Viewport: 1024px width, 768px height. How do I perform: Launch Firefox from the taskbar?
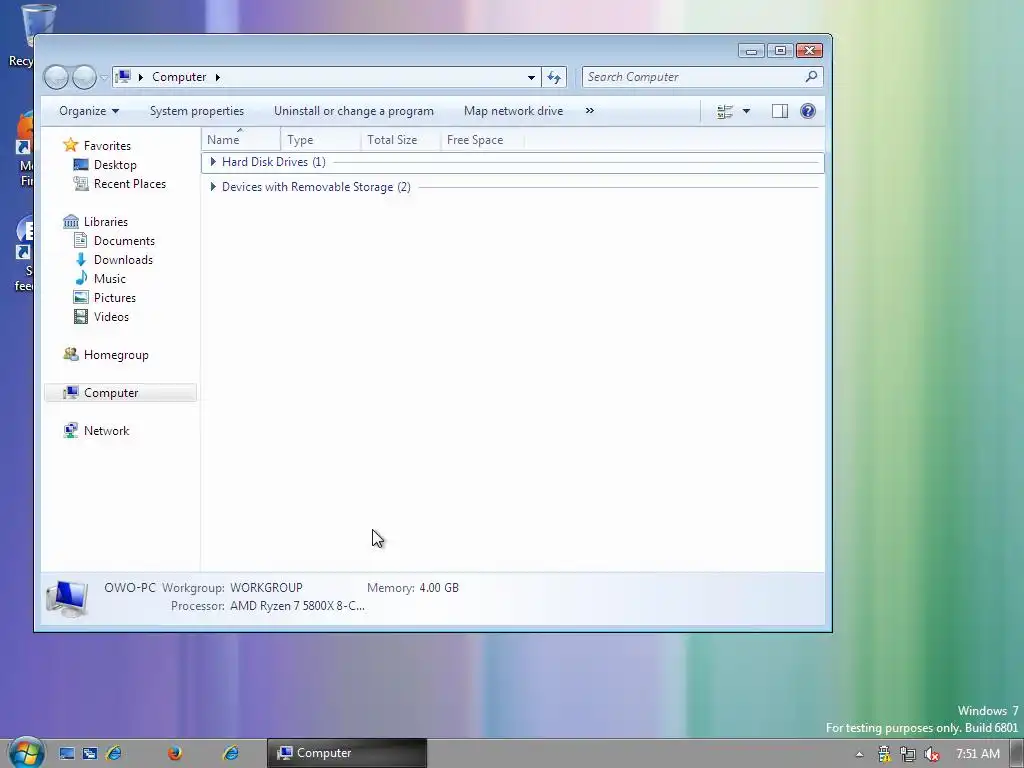pos(174,753)
